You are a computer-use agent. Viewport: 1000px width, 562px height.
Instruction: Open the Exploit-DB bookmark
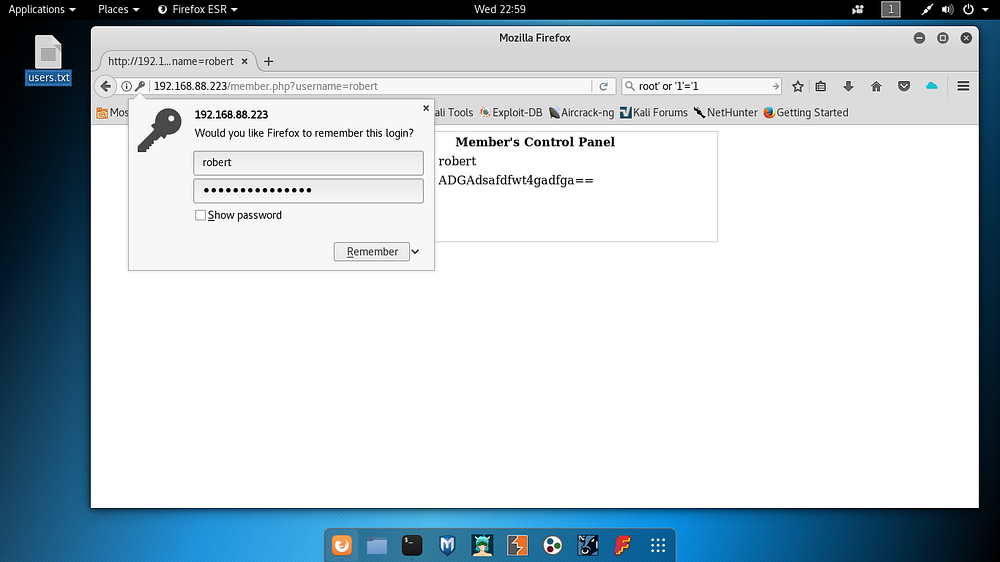tap(511, 113)
